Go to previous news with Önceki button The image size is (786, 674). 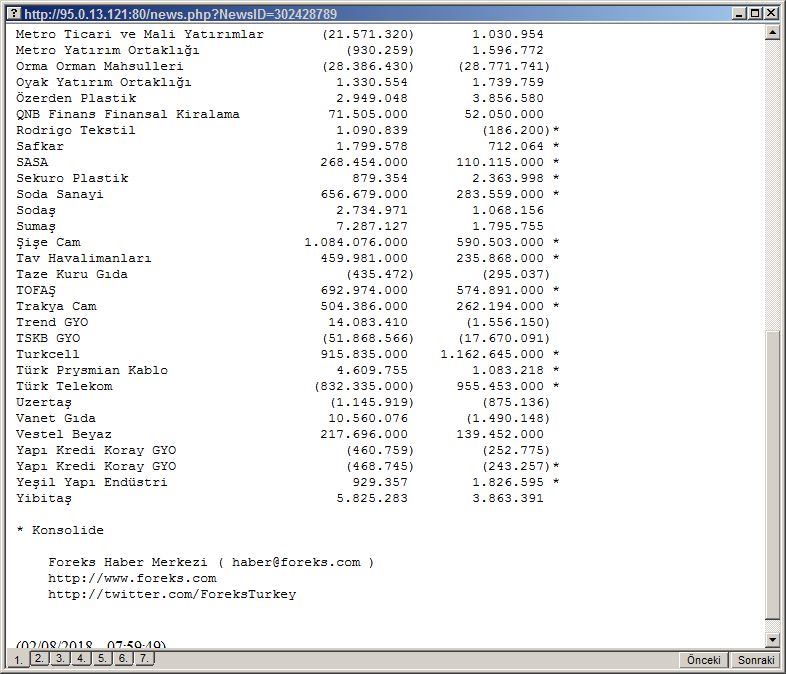pyautogui.click(x=704, y=660)
